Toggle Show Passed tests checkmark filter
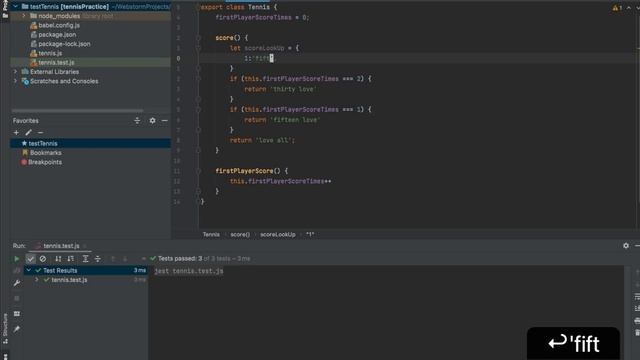The width and height of the screenshot is (640, 360). click(x=31, y=259)
